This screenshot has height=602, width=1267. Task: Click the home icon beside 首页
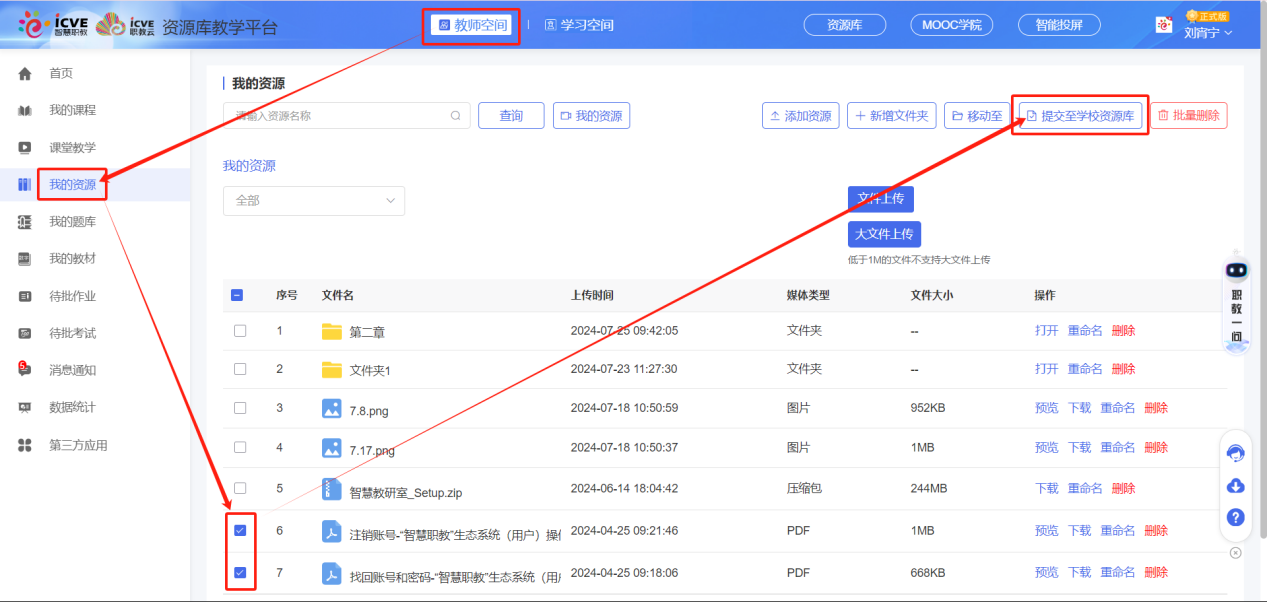click(25, 73)
